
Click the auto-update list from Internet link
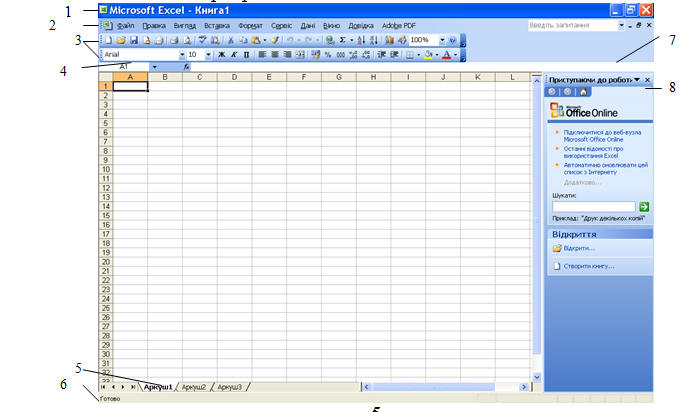pos(605,168)
